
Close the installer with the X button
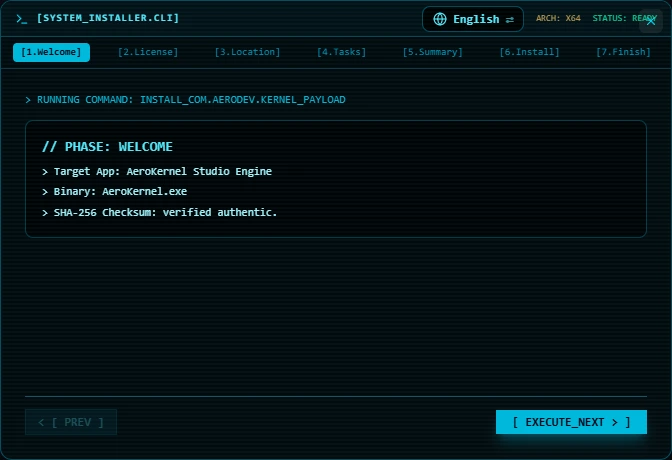click(x=651, y=21)
